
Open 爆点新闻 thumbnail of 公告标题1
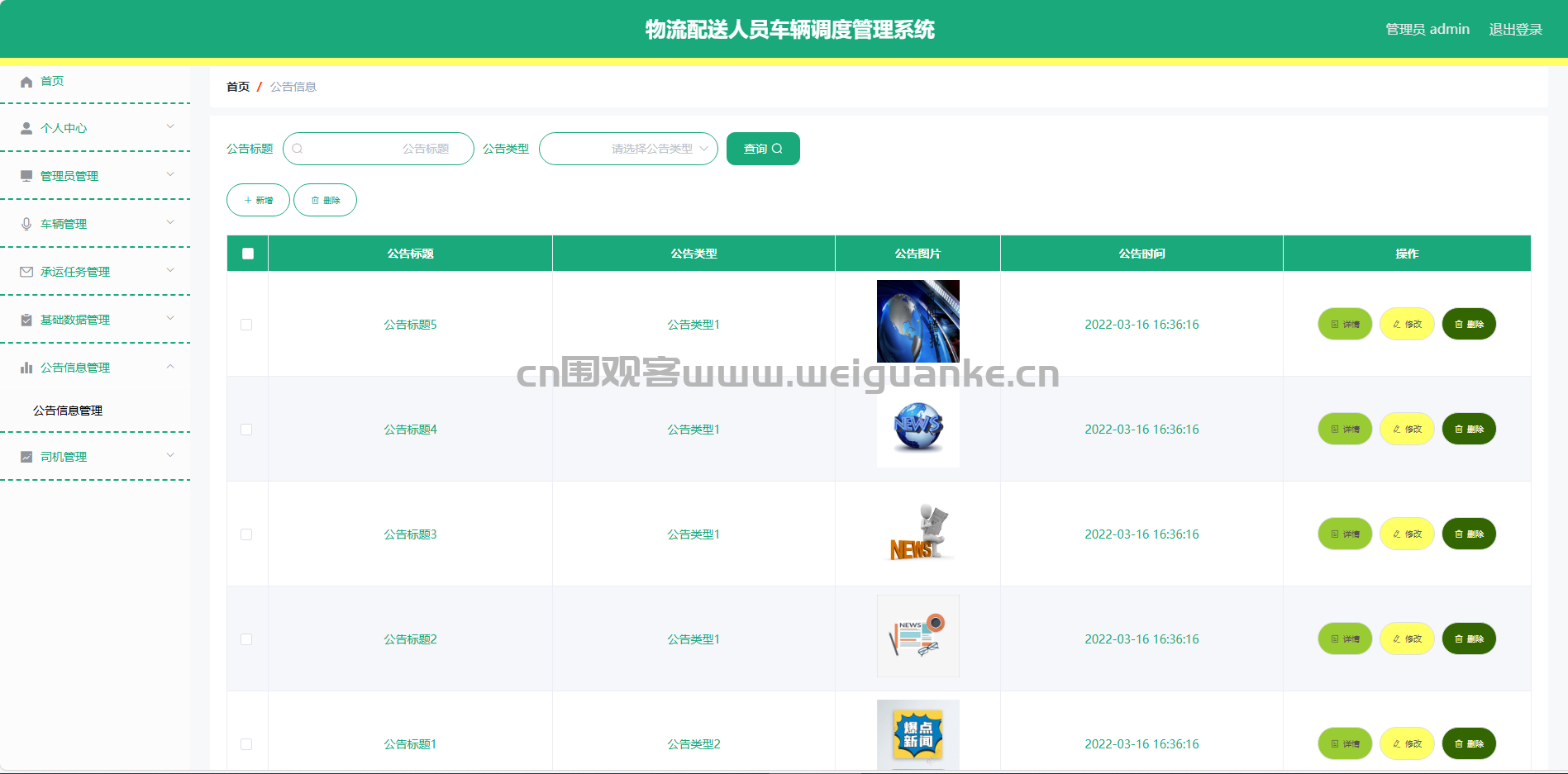click(x=918, y=735)
